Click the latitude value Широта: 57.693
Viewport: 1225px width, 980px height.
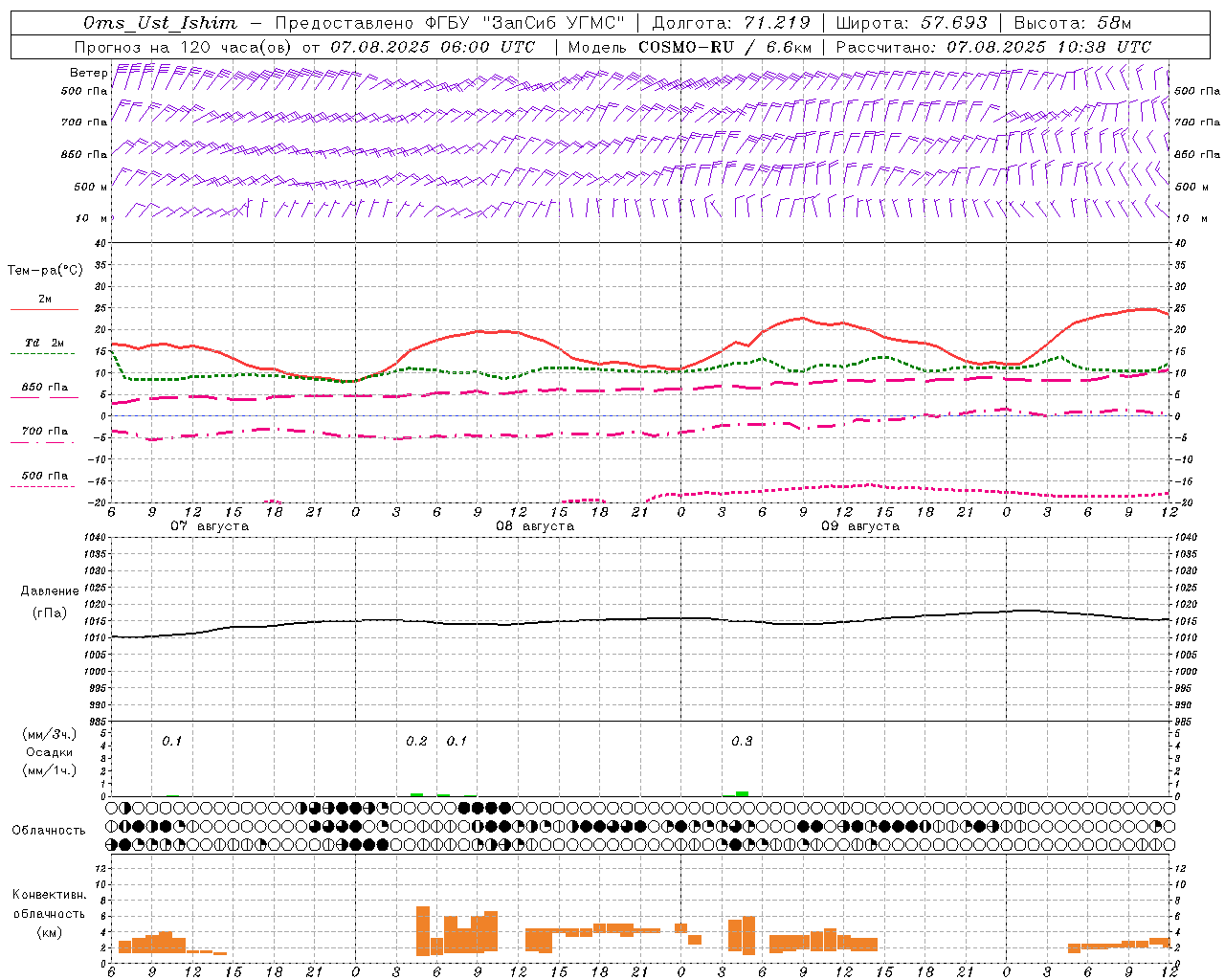coord(911,23)
